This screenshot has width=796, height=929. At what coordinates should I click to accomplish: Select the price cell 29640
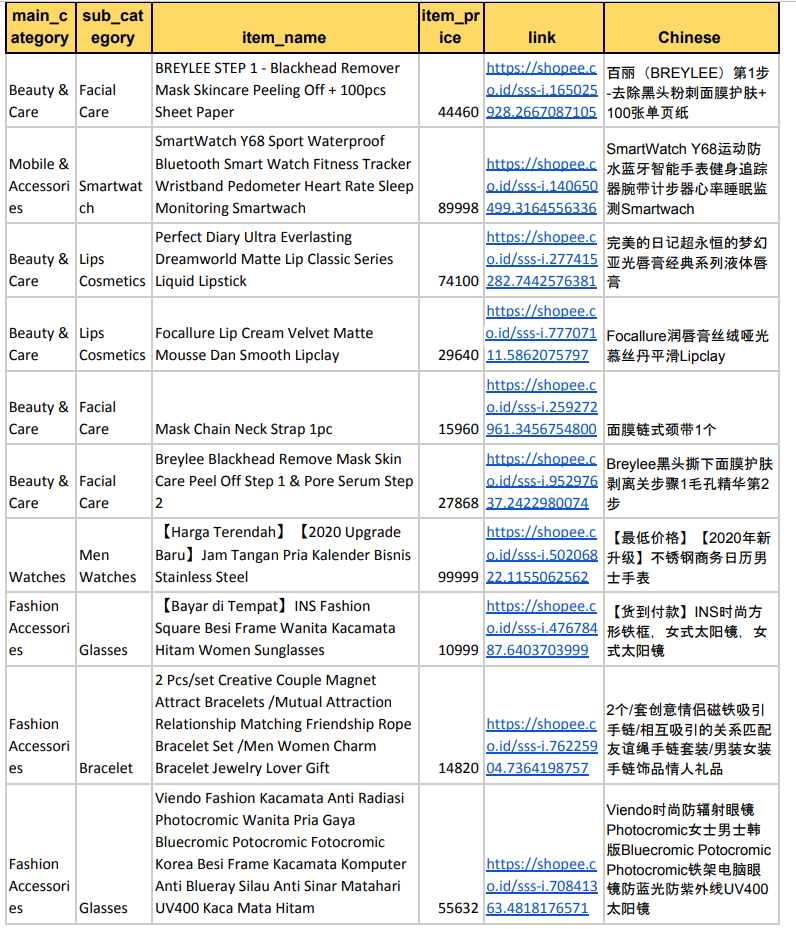pos(451,334)
